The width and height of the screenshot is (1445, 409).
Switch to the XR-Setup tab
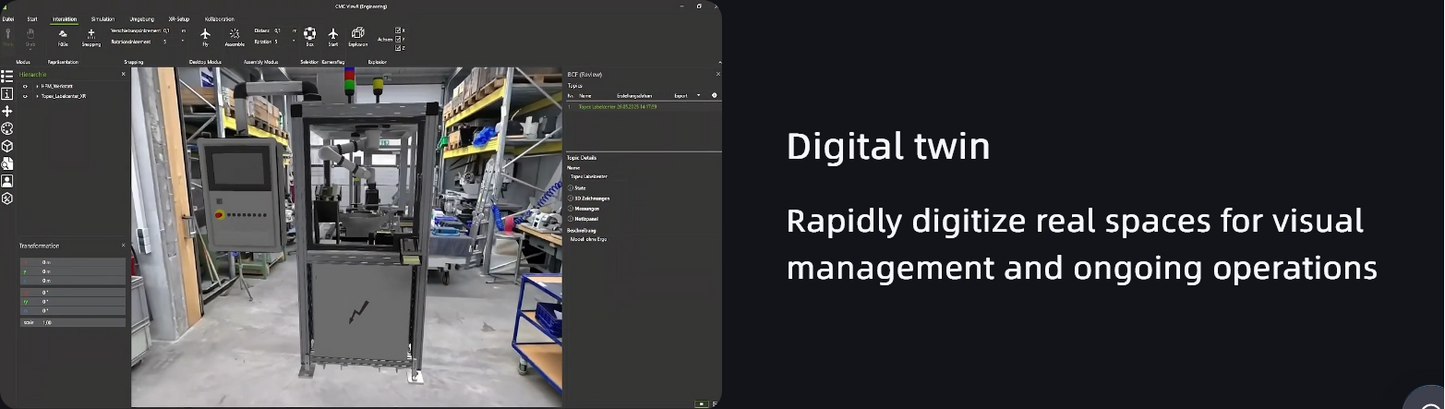pyautogui.click(x=179, y=19)
